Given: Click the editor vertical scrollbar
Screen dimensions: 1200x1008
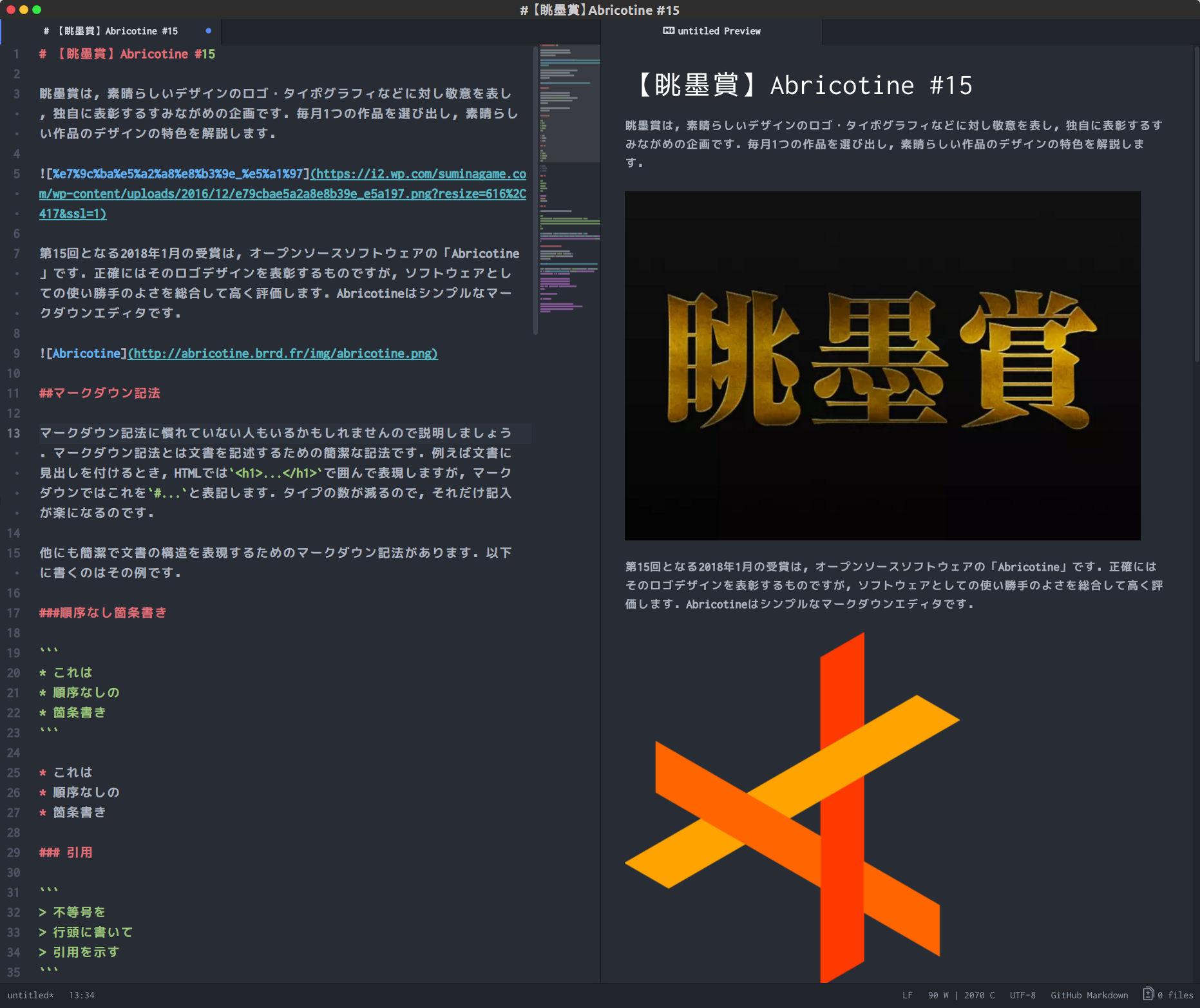Looking at the screenshot, I should (x=535, y=190).
